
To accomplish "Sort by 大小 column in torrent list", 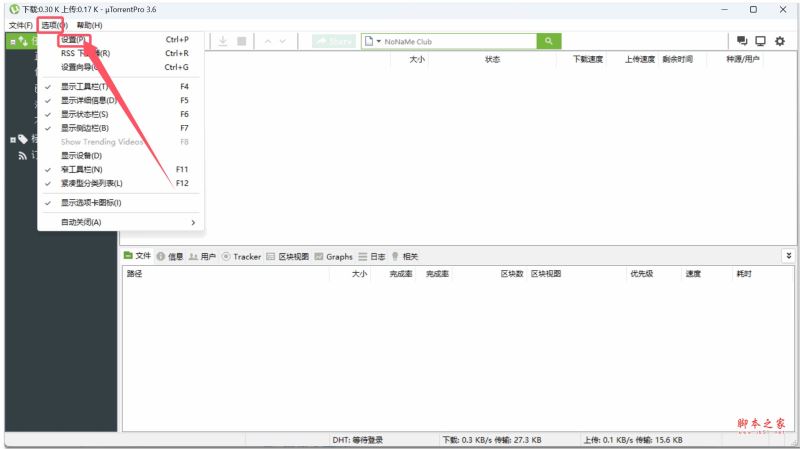I will 417,59.
